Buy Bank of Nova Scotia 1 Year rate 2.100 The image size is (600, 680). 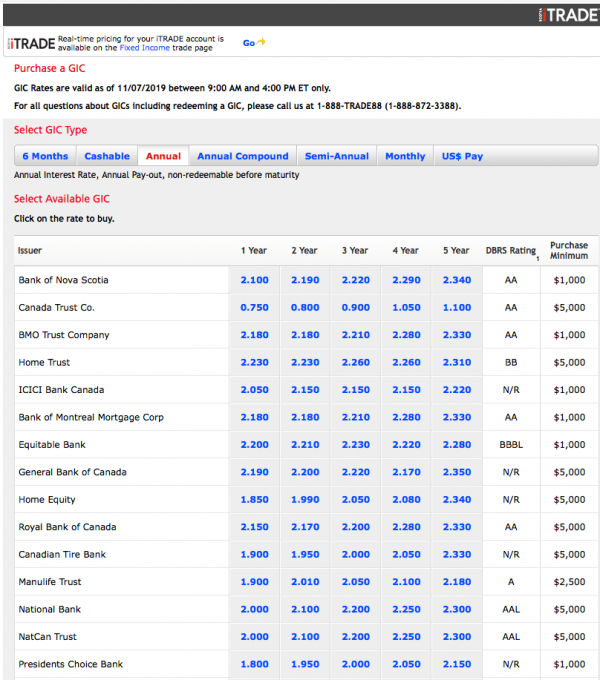254,280
